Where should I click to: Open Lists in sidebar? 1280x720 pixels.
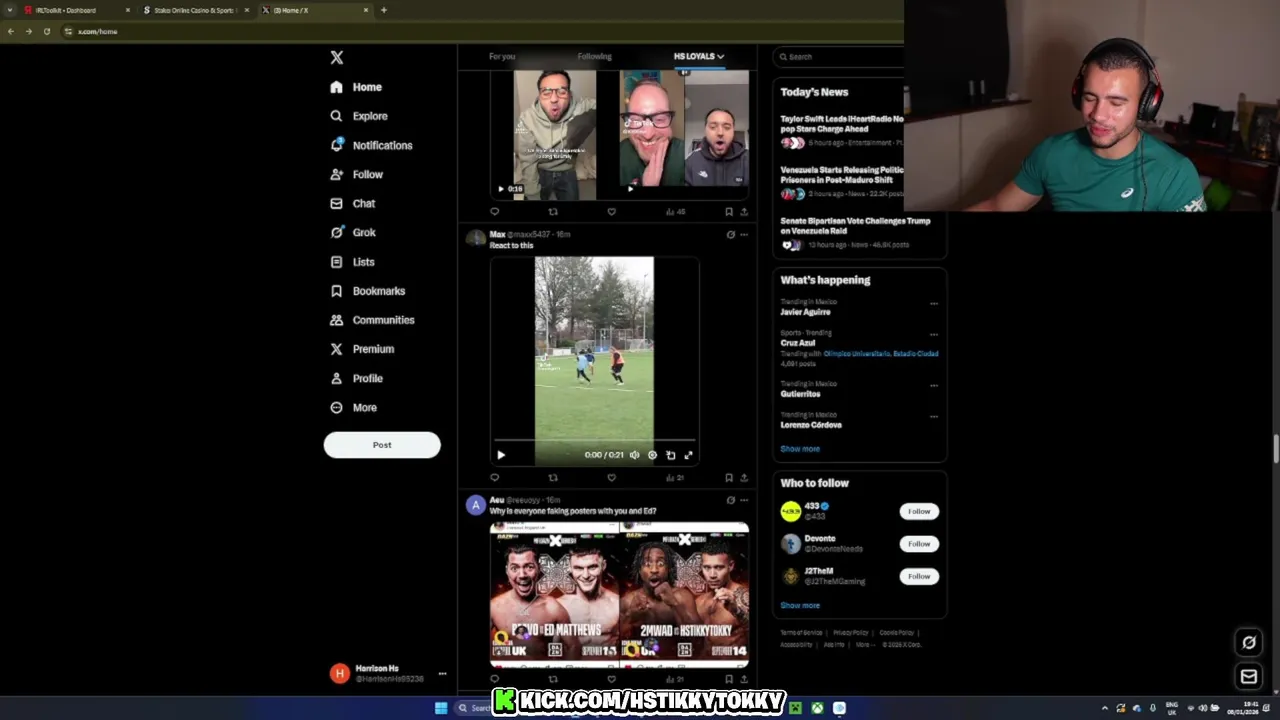[352, 262]
